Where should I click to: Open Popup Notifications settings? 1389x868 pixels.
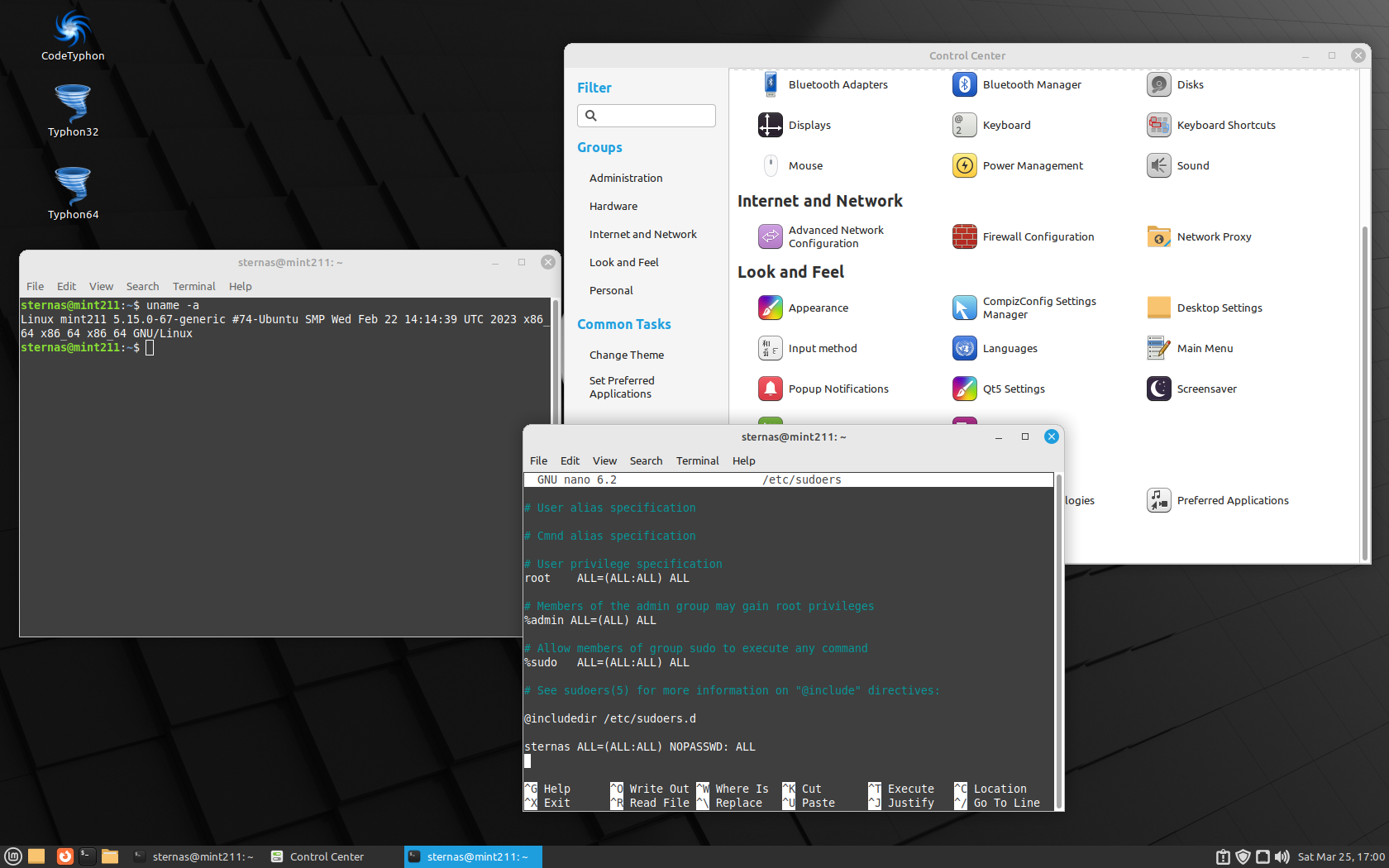coord(770,389)
